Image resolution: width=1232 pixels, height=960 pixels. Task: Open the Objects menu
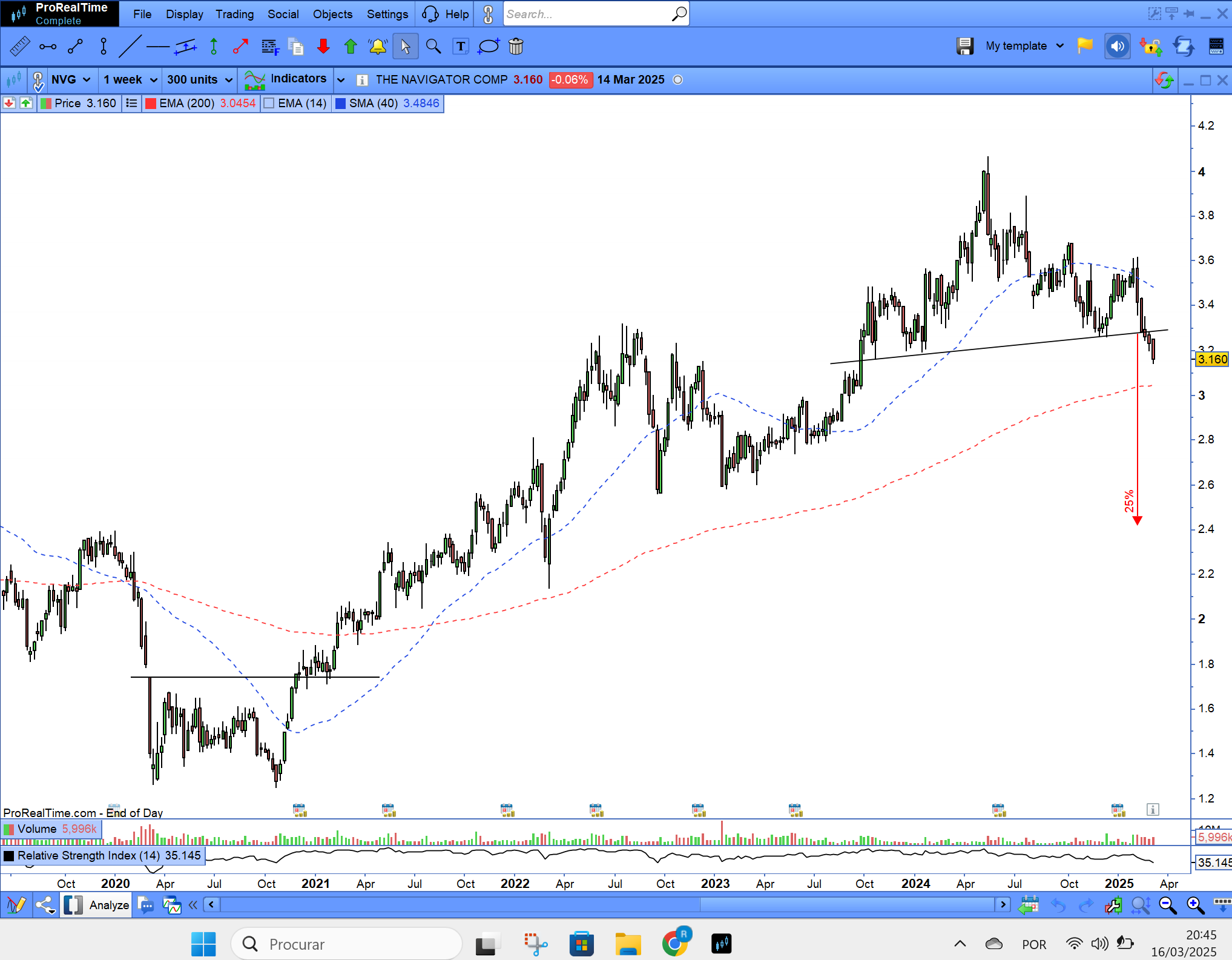(x=332, y=14)
